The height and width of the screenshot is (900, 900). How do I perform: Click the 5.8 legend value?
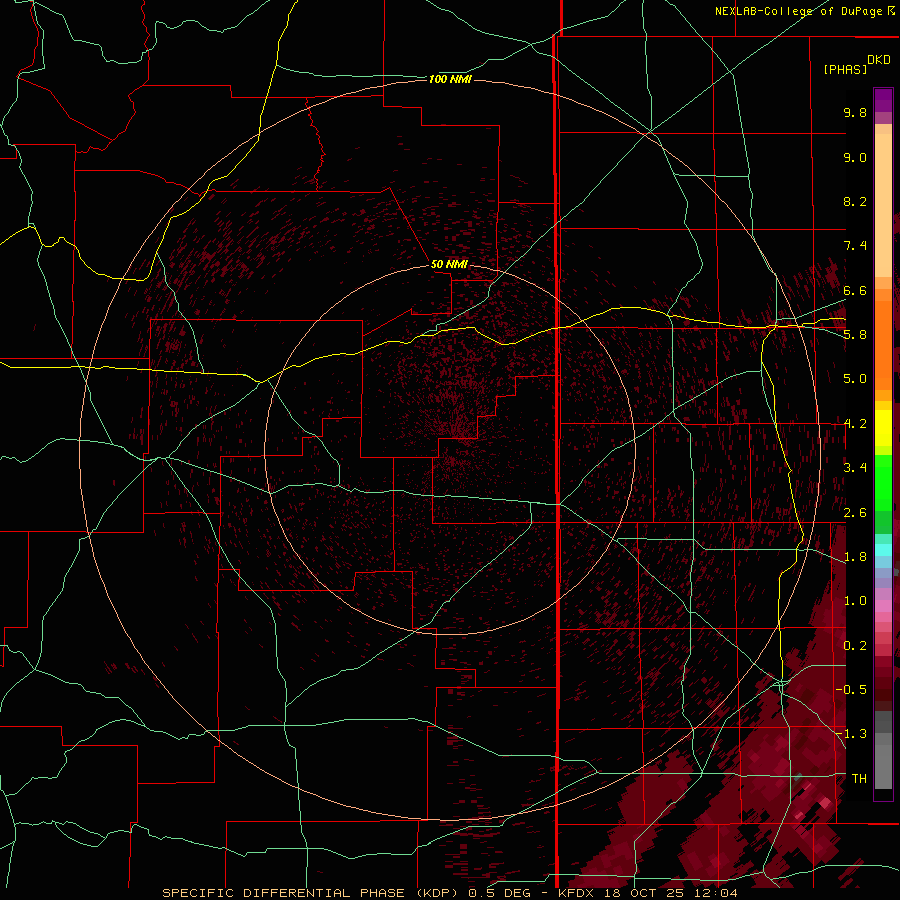[x=855, y=335]
